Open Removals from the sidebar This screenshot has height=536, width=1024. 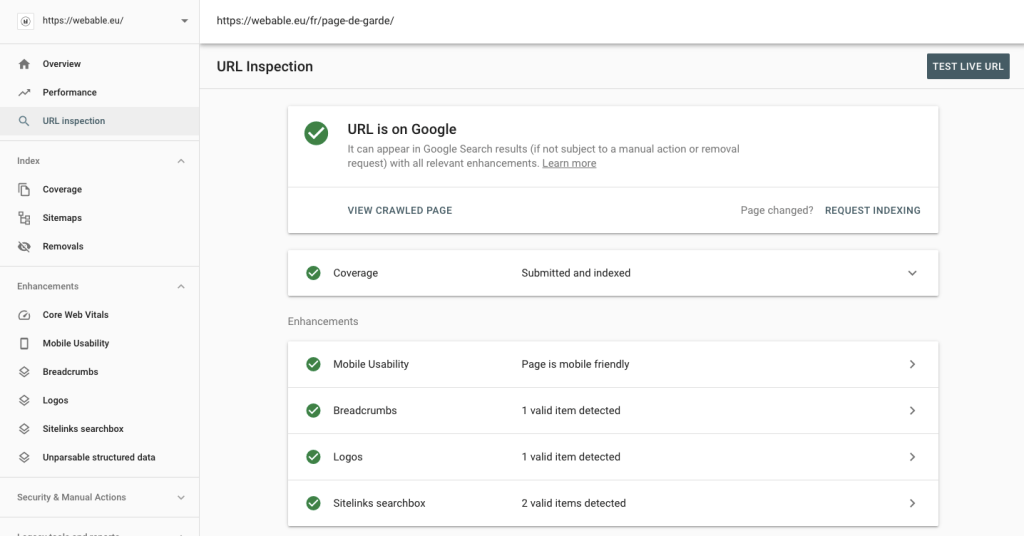[100, 247]
